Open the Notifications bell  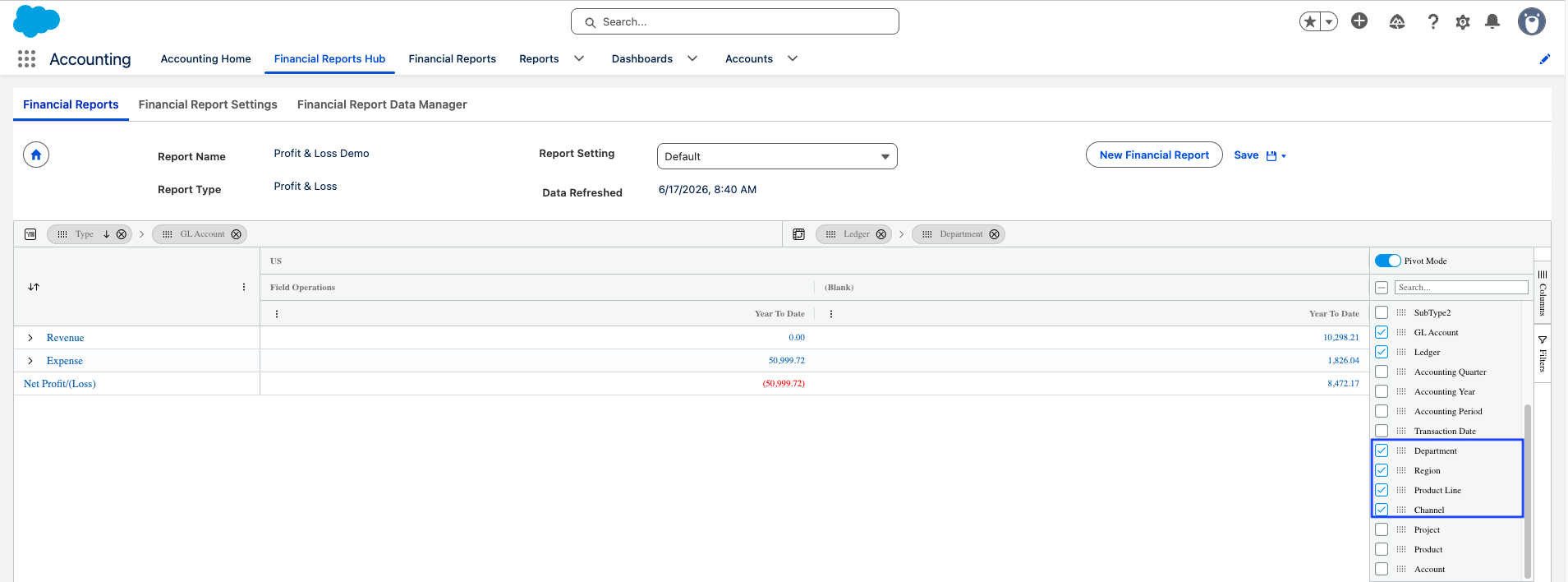click(1492, 22)
